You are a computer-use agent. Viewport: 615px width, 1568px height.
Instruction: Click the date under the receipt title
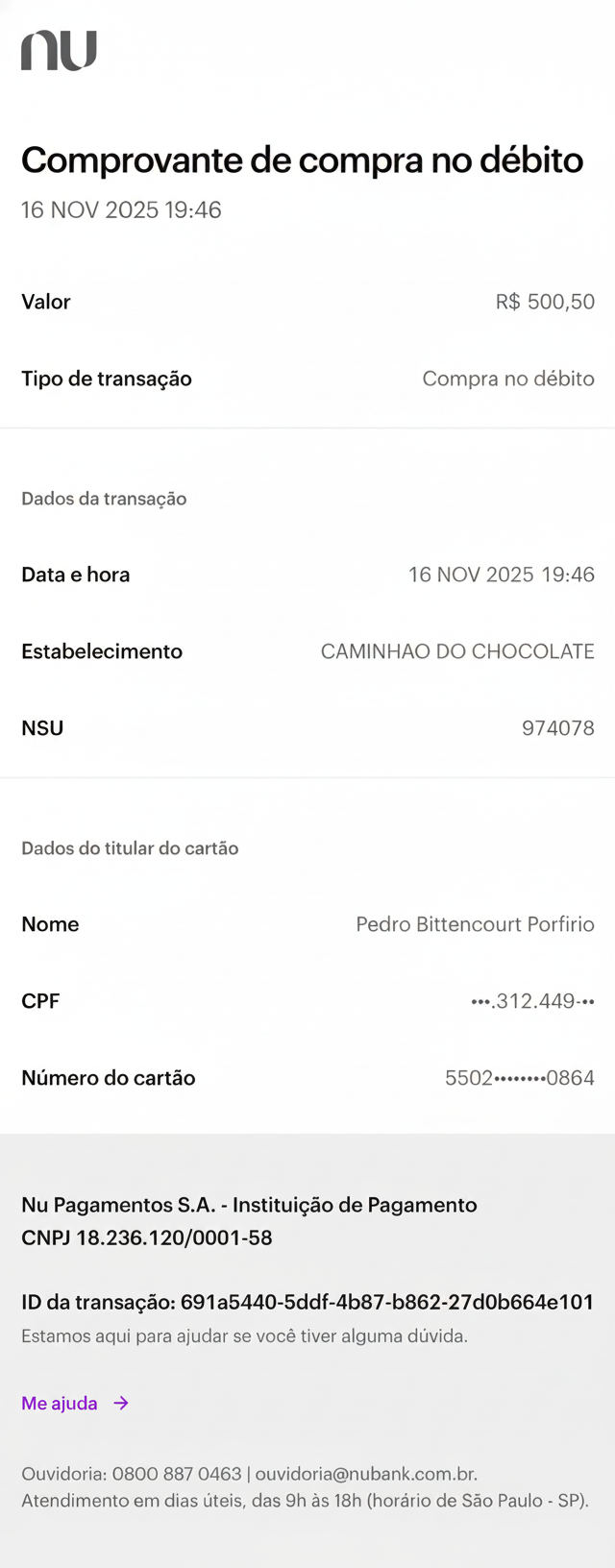[x=121, y=210]
